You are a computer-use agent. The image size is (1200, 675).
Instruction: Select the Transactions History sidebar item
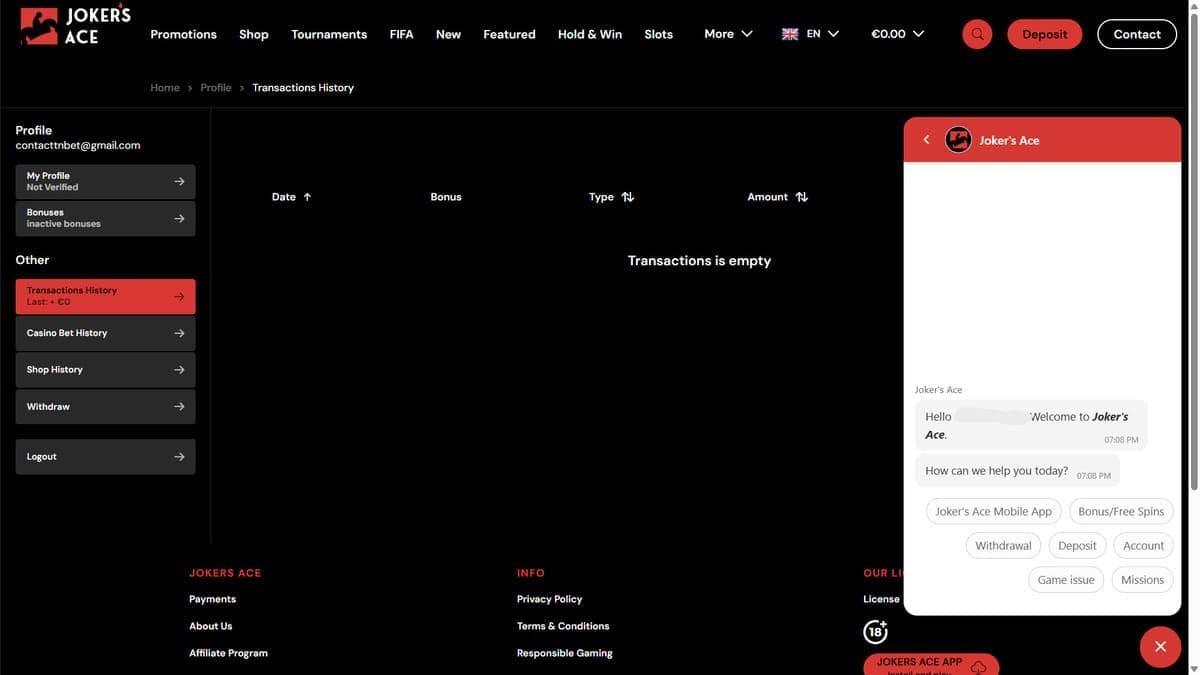pos(105,296)
